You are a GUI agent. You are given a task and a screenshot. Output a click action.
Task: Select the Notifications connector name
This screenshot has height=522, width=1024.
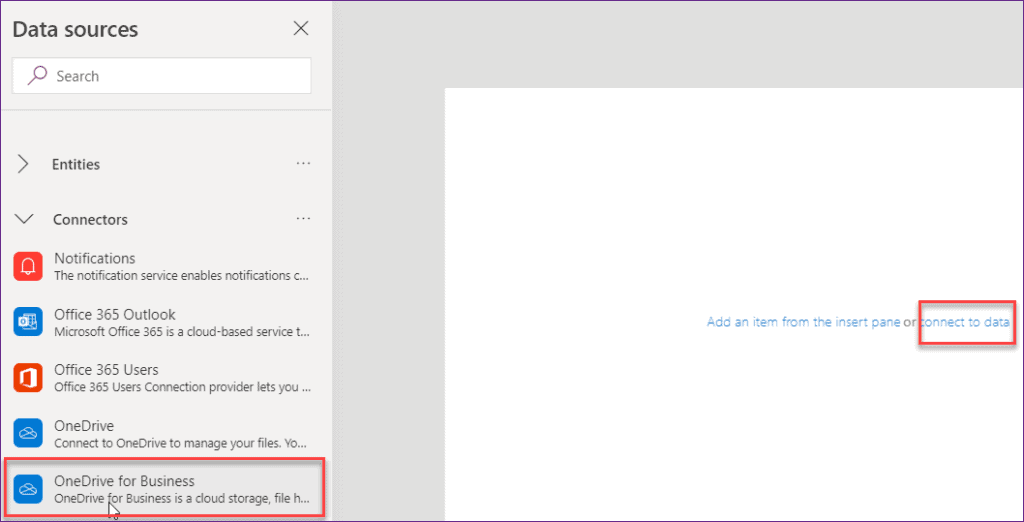click(95, 259)
